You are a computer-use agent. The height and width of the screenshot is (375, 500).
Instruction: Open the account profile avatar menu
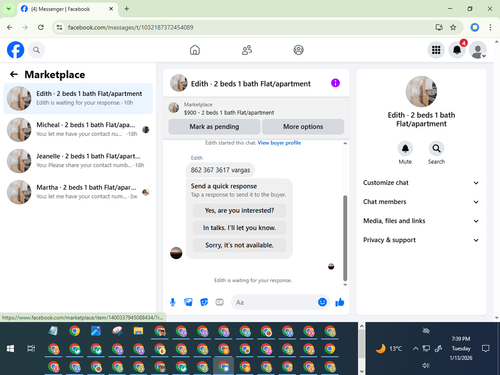(478, 50)
